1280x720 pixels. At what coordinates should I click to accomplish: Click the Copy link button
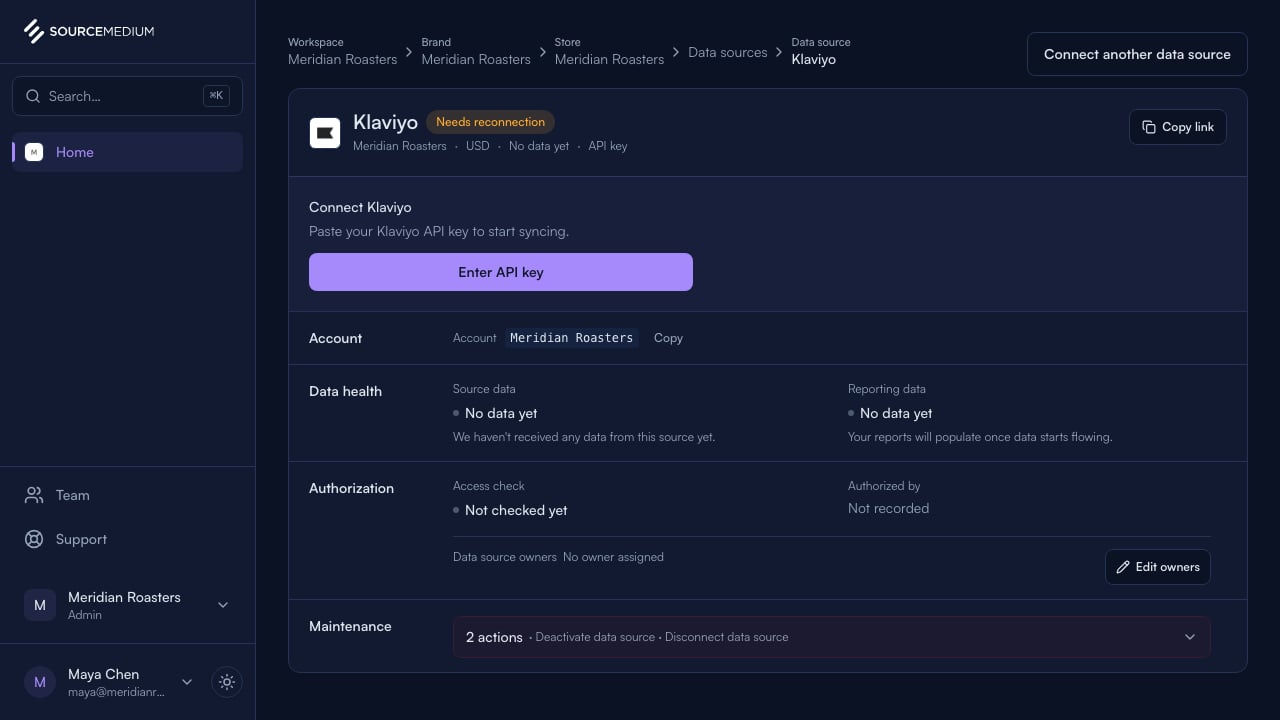[1178, 127]
